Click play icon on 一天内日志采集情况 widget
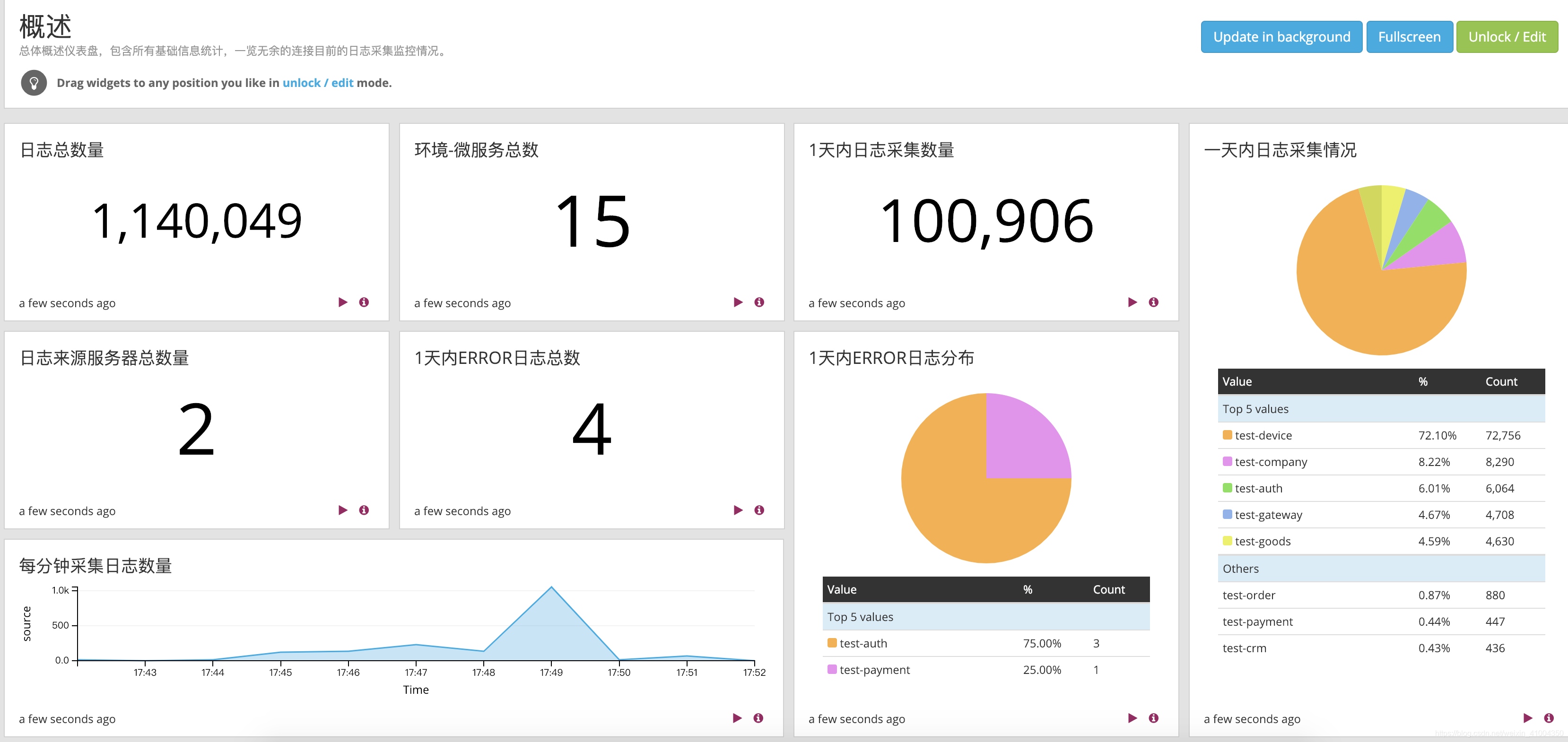 [1527, 718]
